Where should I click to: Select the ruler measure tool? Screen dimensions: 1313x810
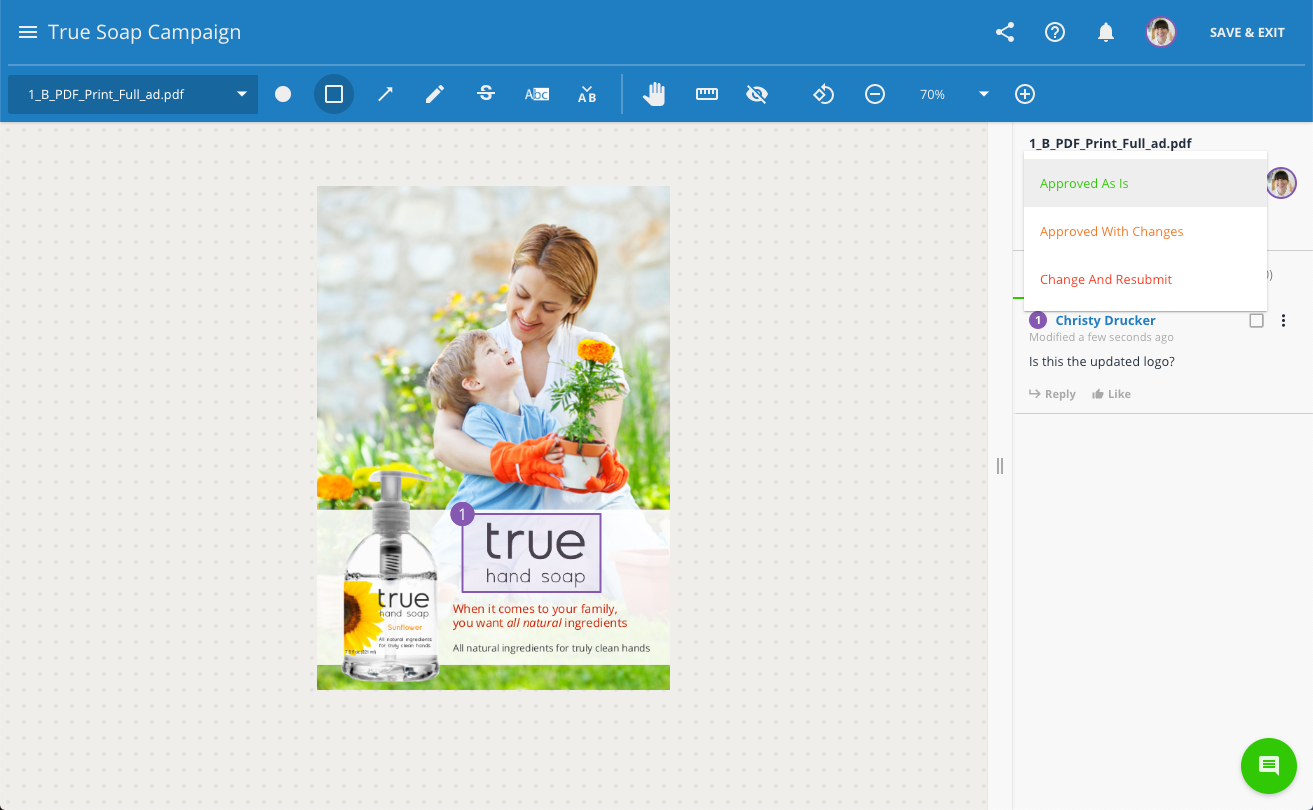tap(707, 94)
